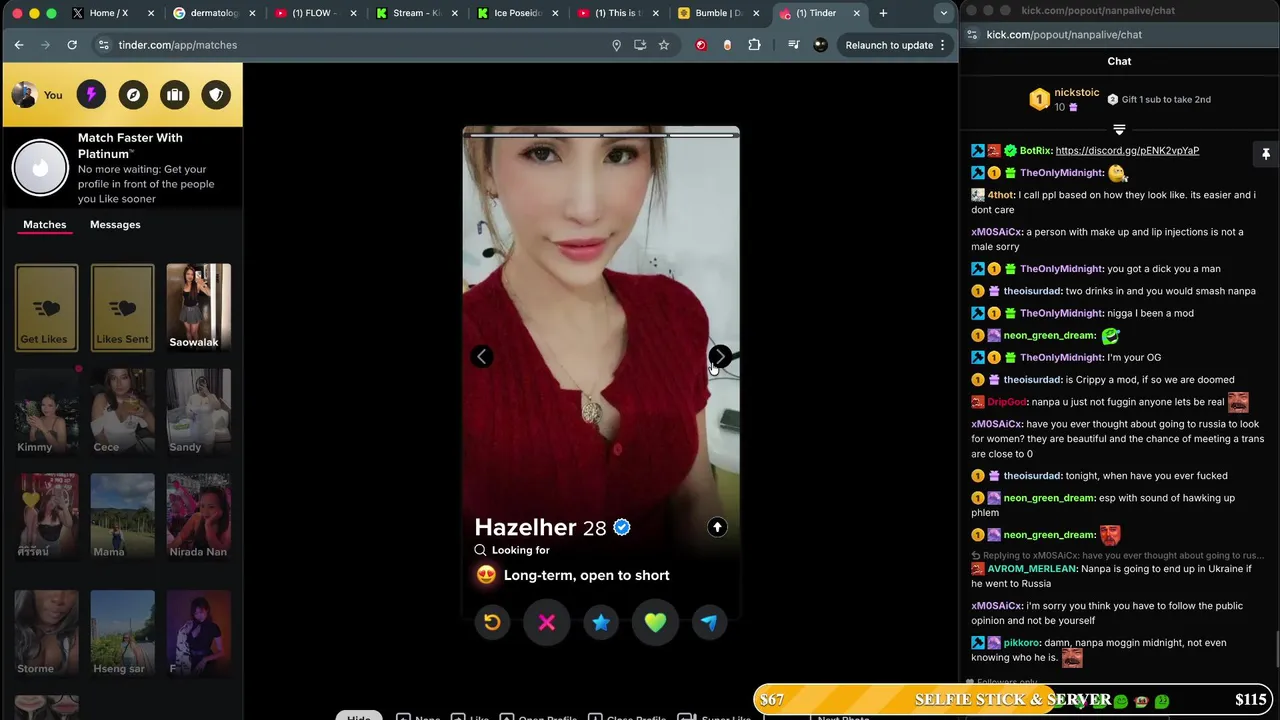Open Hseng sar's match thumbnail
The width and height of the screenshot is (1280, 720).
pyautogui.click(x=123, y=633)
